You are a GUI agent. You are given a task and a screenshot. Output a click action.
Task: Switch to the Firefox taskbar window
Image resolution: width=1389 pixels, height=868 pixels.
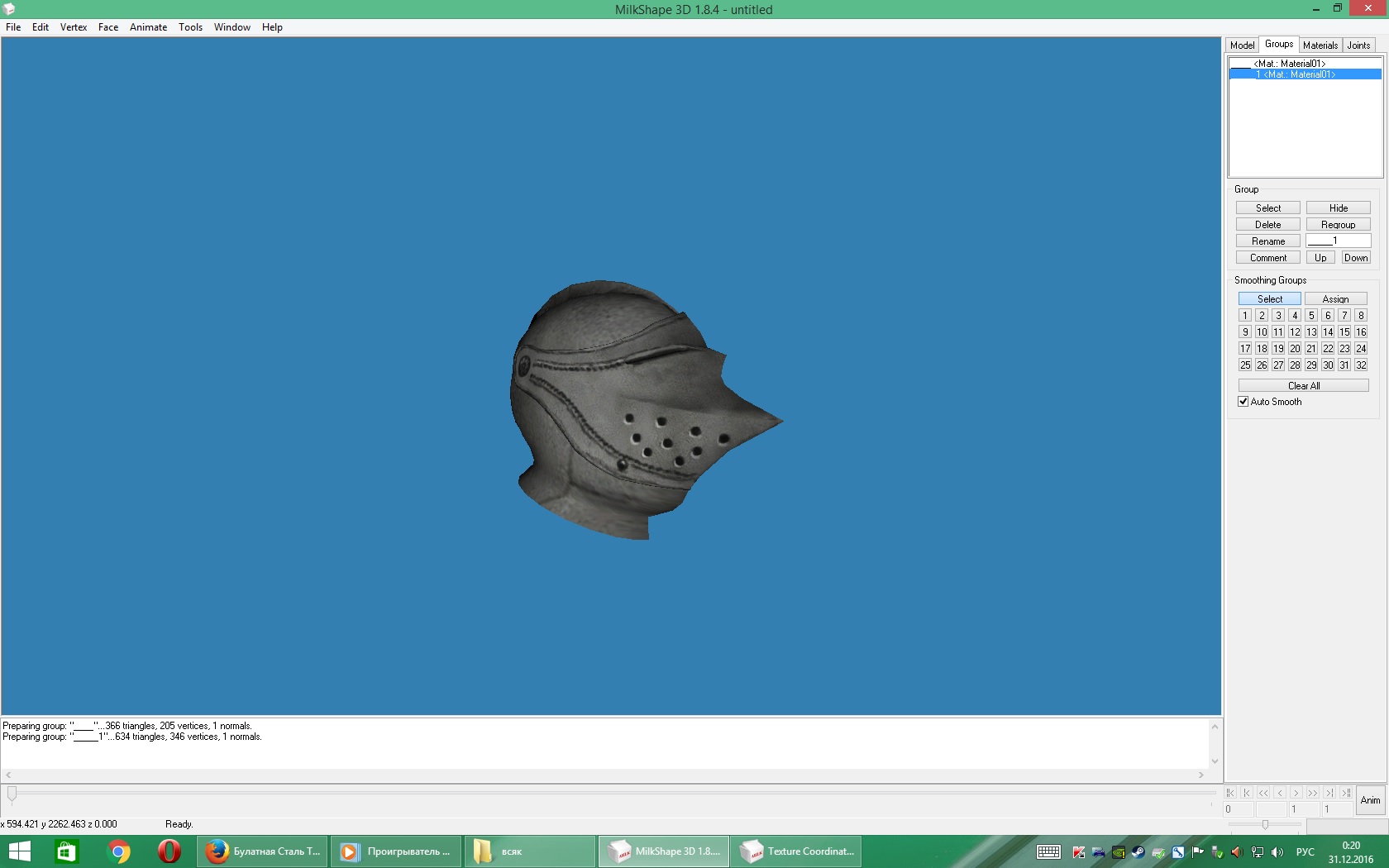263,851
